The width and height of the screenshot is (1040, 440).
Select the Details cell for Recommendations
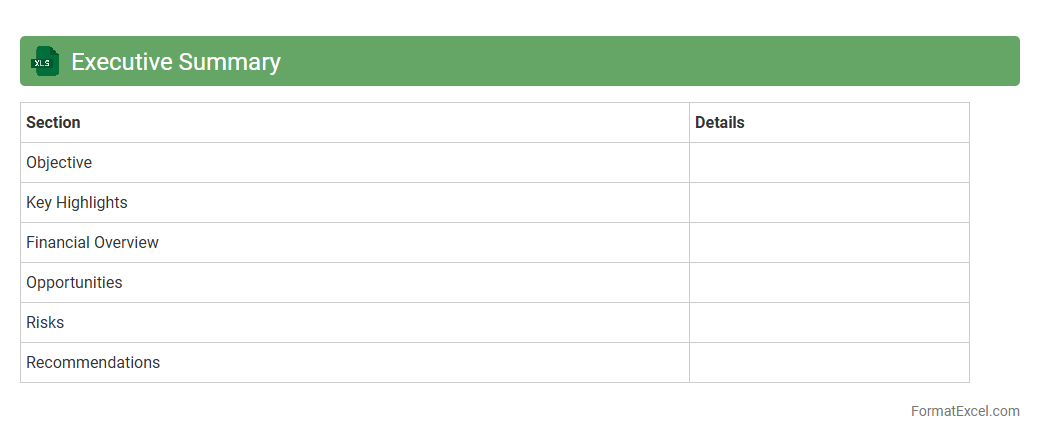(x=829, y=363)
